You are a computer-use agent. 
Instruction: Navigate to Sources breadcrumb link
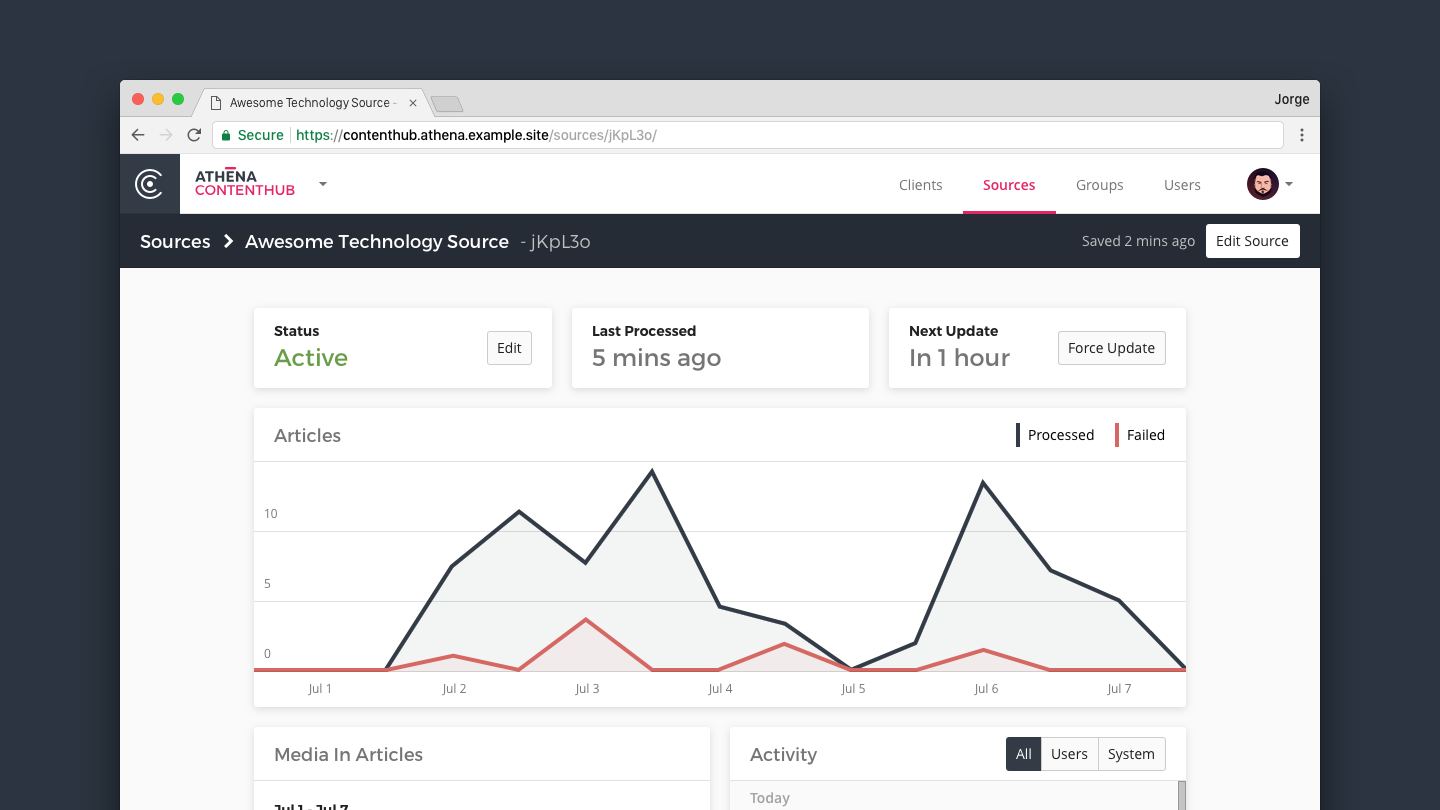click(175, 241)
